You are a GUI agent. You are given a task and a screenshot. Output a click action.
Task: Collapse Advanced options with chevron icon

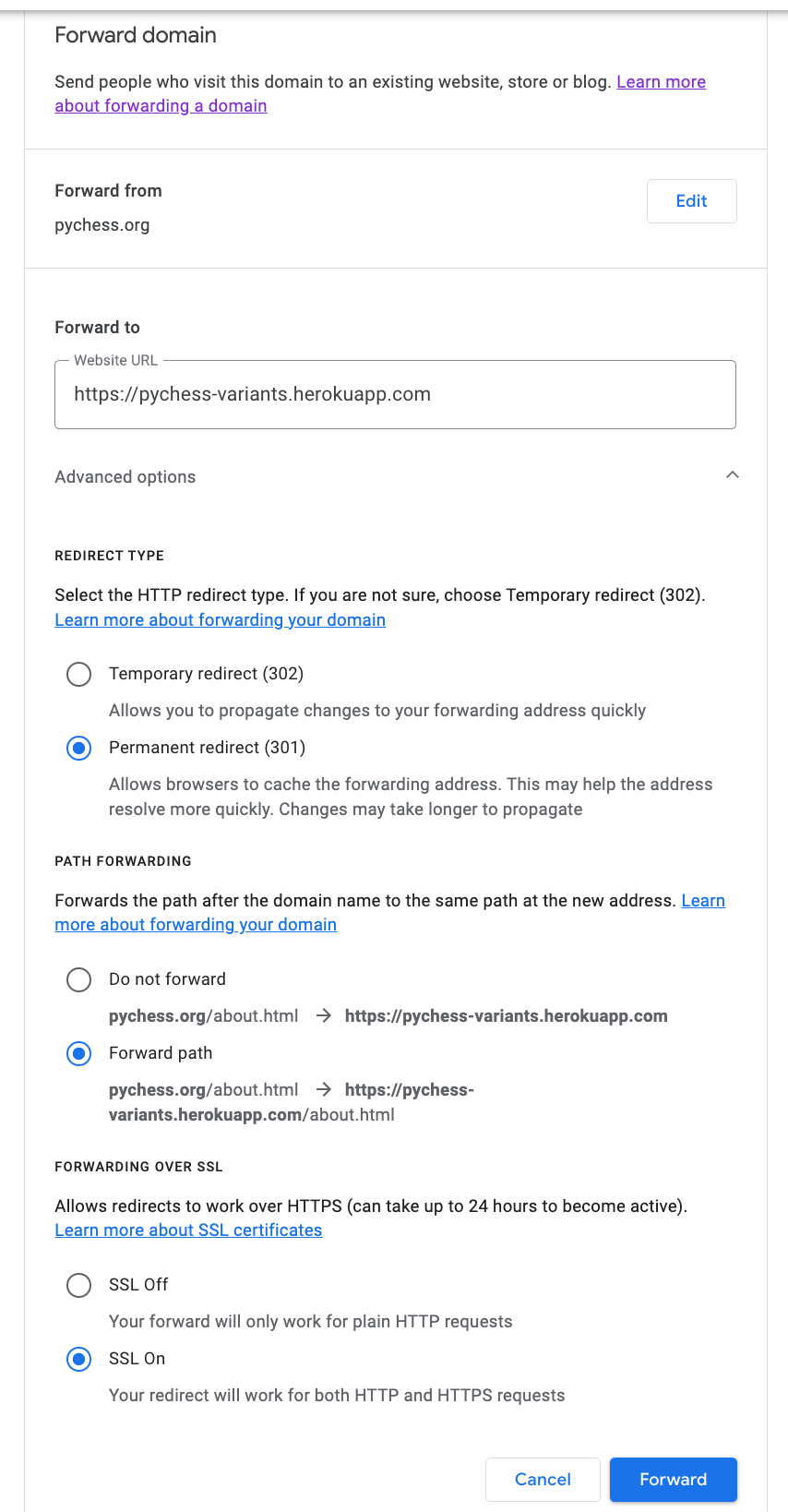(x=733, y=475)
